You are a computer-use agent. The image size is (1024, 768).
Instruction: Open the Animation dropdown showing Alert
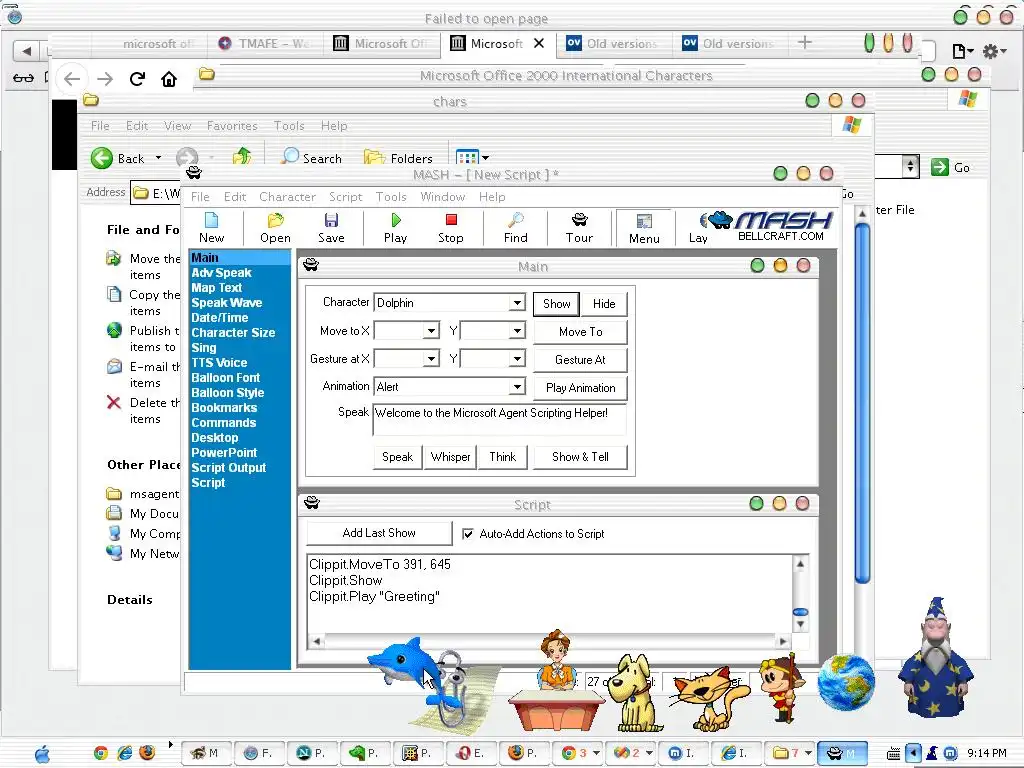coord(517,387)
